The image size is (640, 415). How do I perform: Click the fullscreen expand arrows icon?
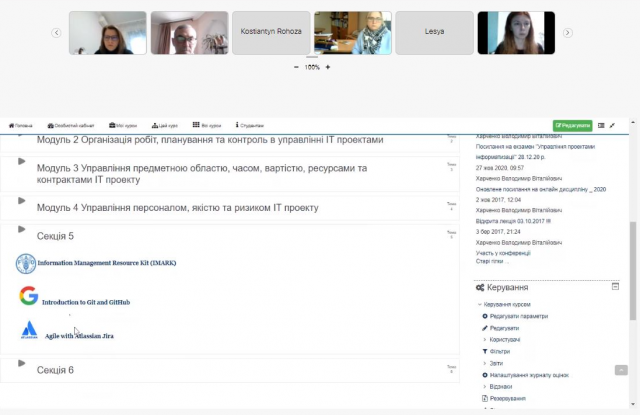[612, 125]
